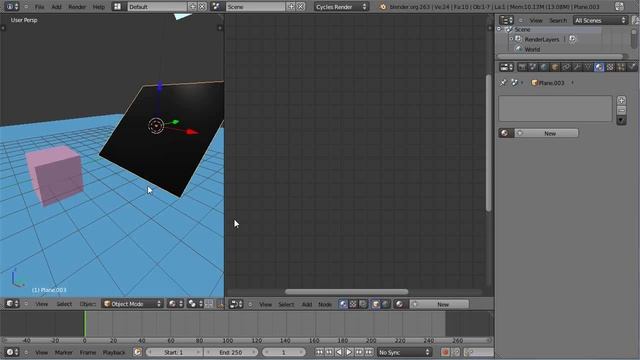Open the No Sync dropdown
The height and width of the screenshot is (360, 640).
point(404,352)
